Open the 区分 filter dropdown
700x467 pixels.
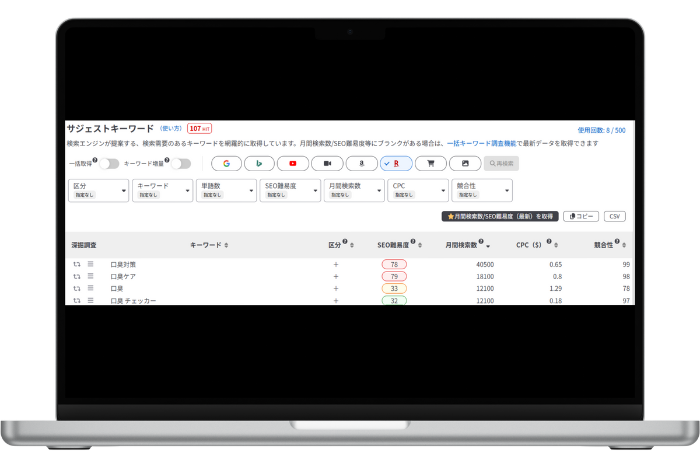[x=98, y=190]
